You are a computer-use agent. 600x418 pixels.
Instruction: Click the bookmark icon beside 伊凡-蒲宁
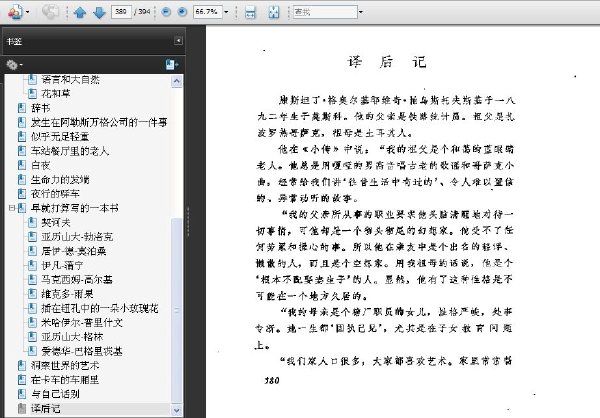pos(33,265)
